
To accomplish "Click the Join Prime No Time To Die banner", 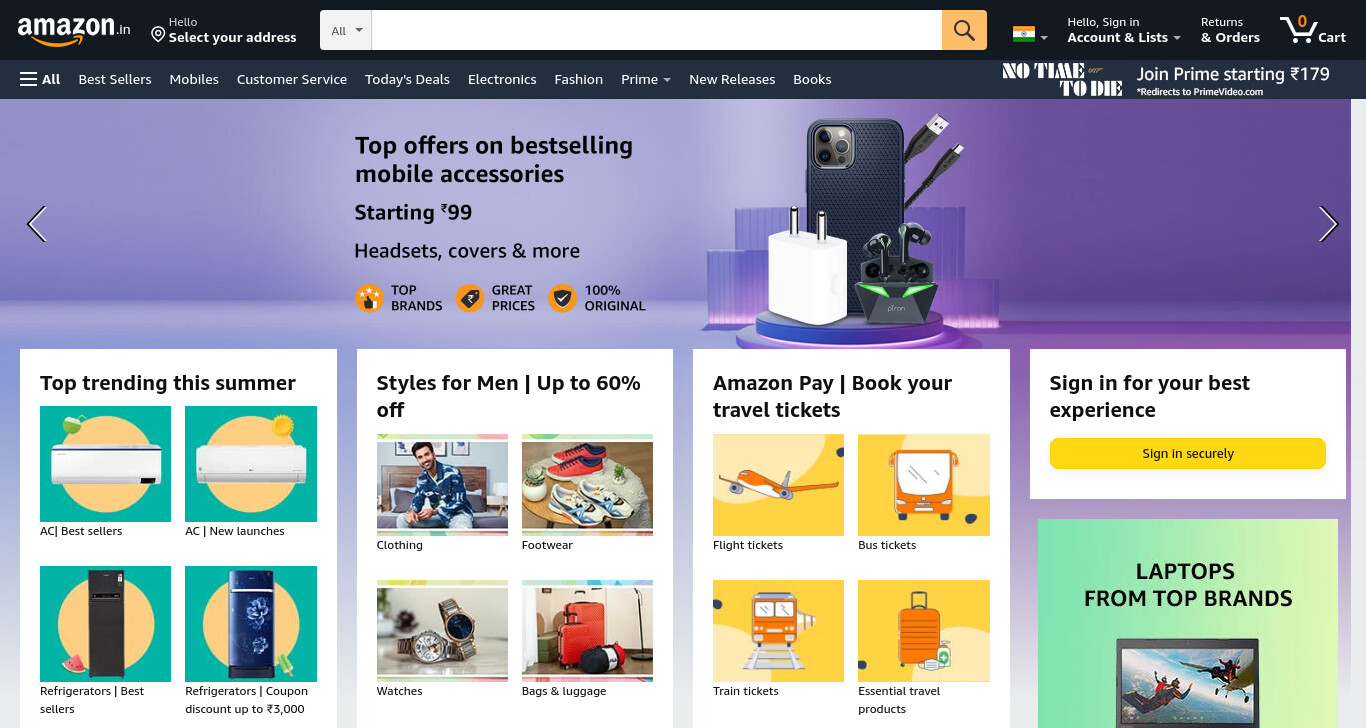I will (x=1167, y=79).
